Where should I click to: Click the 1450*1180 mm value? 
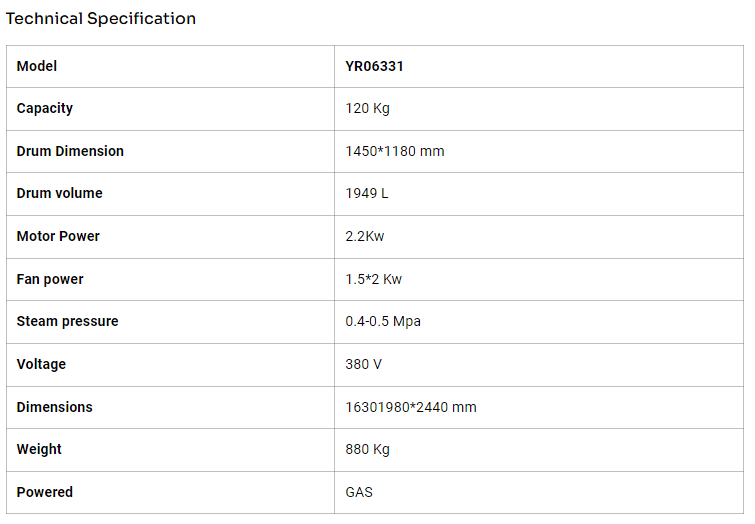coord(395,151)
